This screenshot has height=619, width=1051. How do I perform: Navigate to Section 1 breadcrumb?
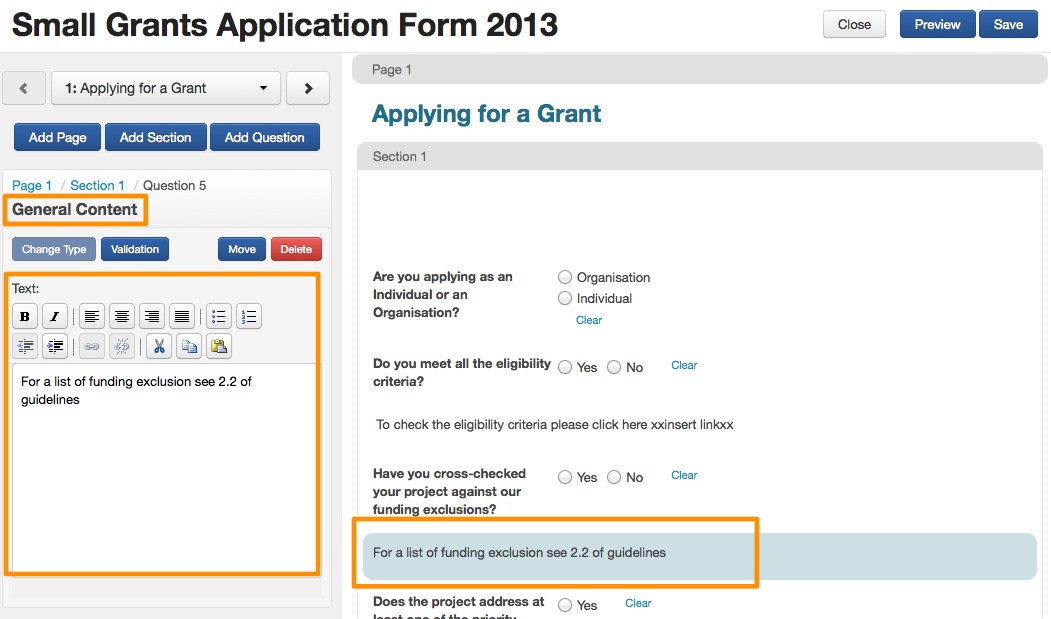point(97,185)
